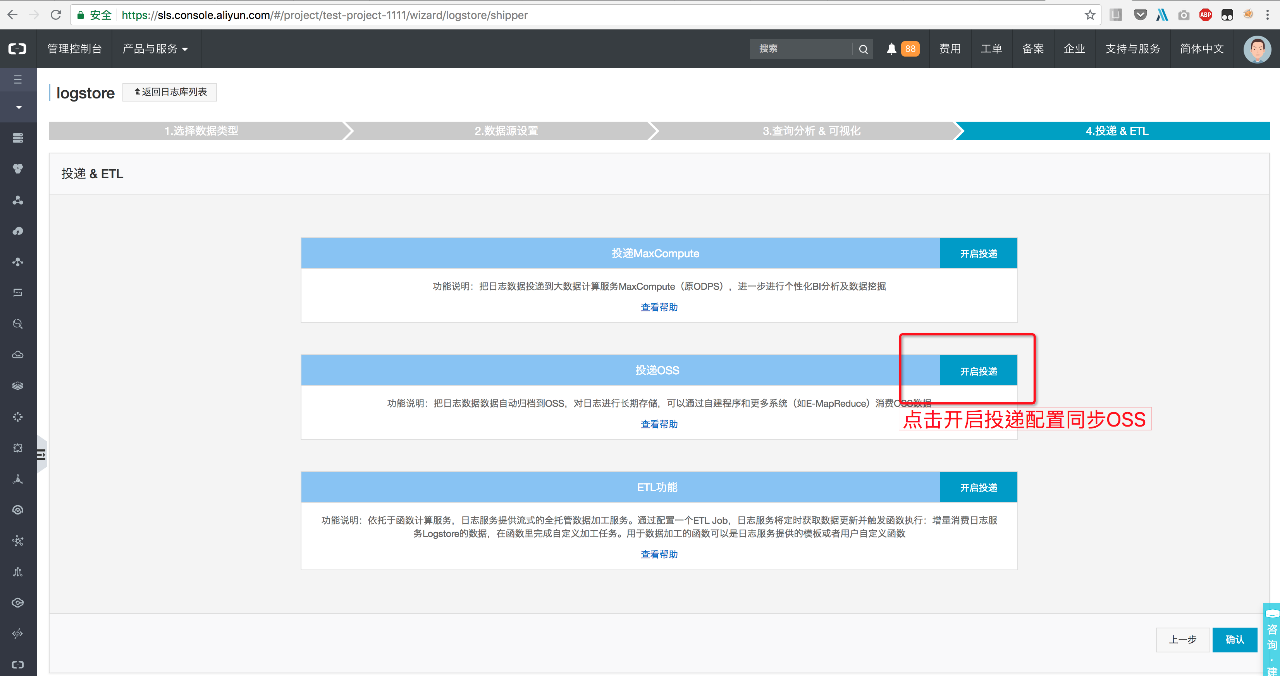Go to step 2.数据源设置
Image resolution: width=1280 pixels, height=676 pixels.
[505, 131]
